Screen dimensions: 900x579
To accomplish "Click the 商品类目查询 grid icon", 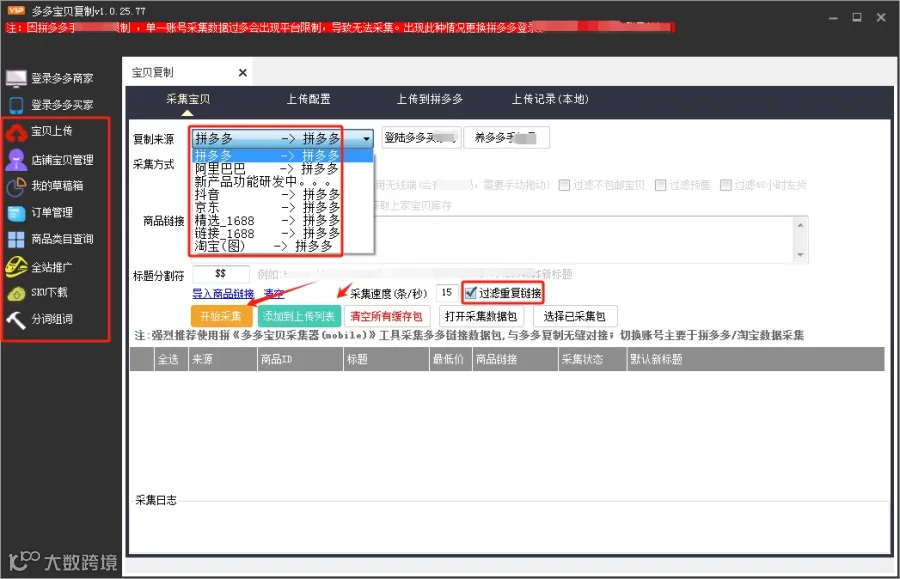I will click(x=16, y=239).
